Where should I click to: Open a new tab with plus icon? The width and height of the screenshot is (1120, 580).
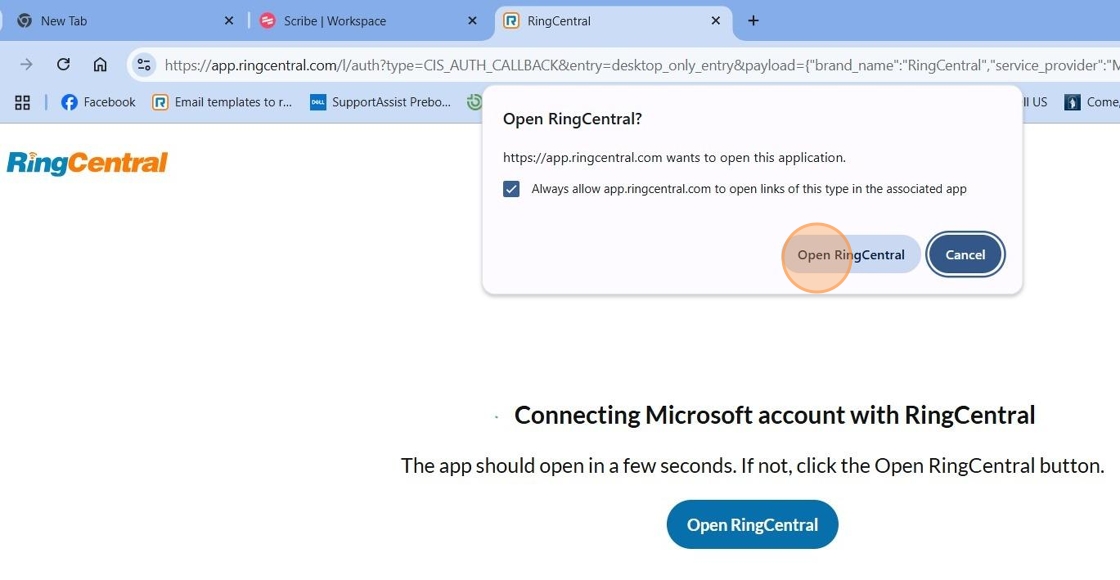pyautogui.click(x=753, y=21)
